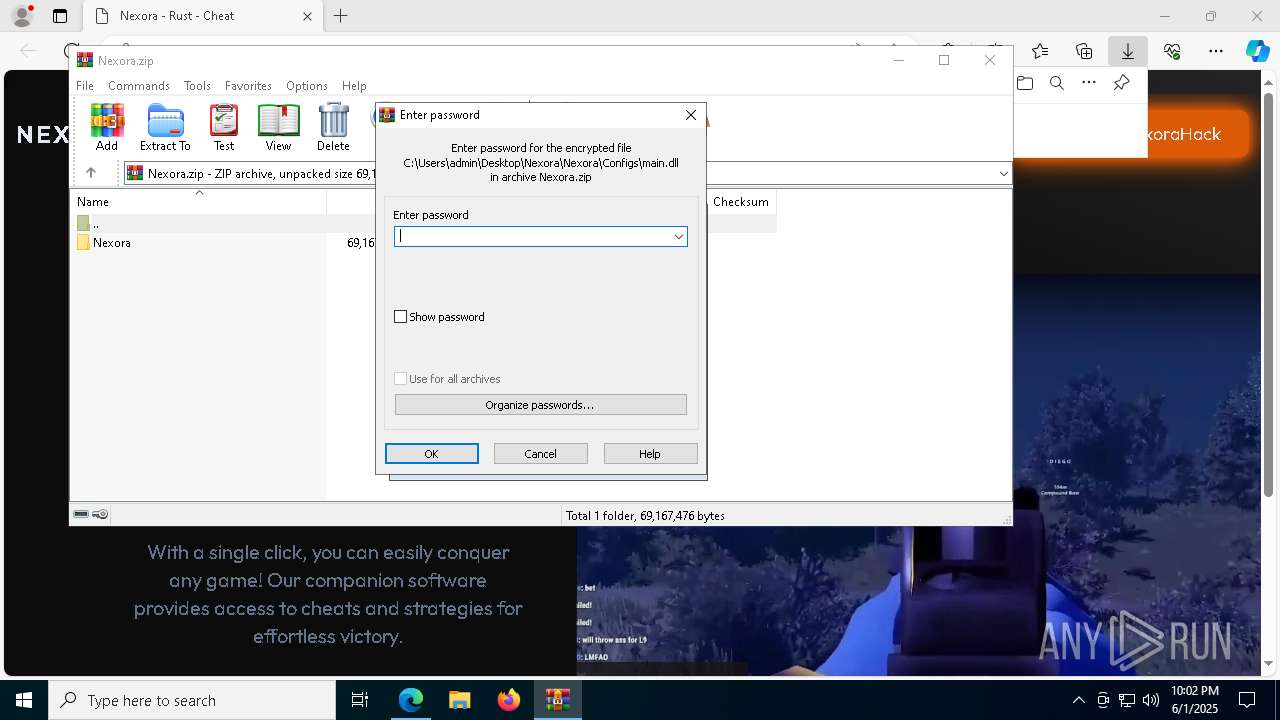The height and width of the screenshot is (720, 1280).
Task: Click Cancel in the password dialog
Action: pyautogui.click(x=541, y=454)
